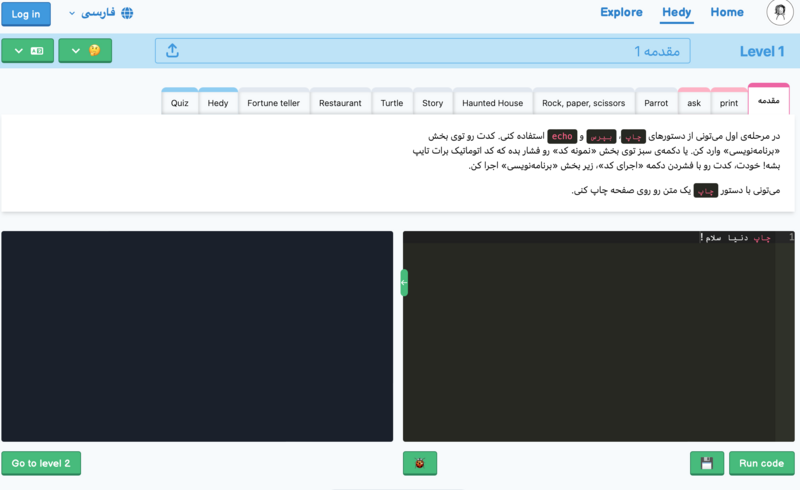Open the user profile avatar
800x490 pixels.
780,13
